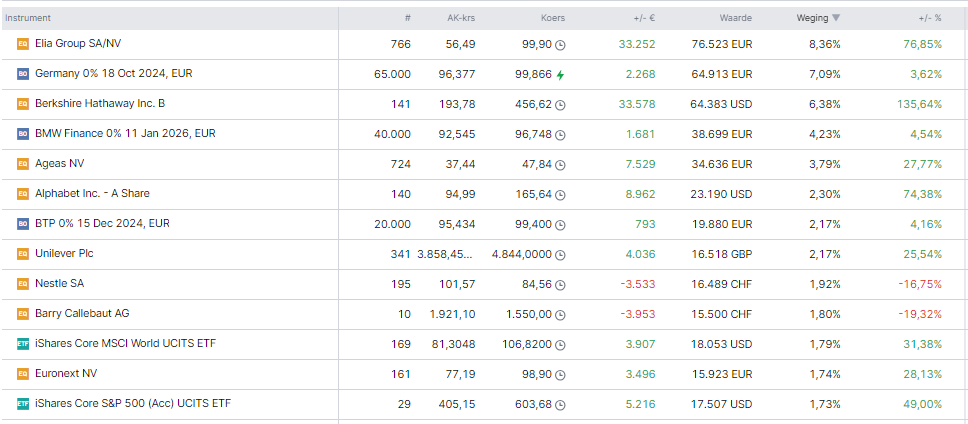Open iShares Core MSCI World UCITS ETF

coord(126,343)
